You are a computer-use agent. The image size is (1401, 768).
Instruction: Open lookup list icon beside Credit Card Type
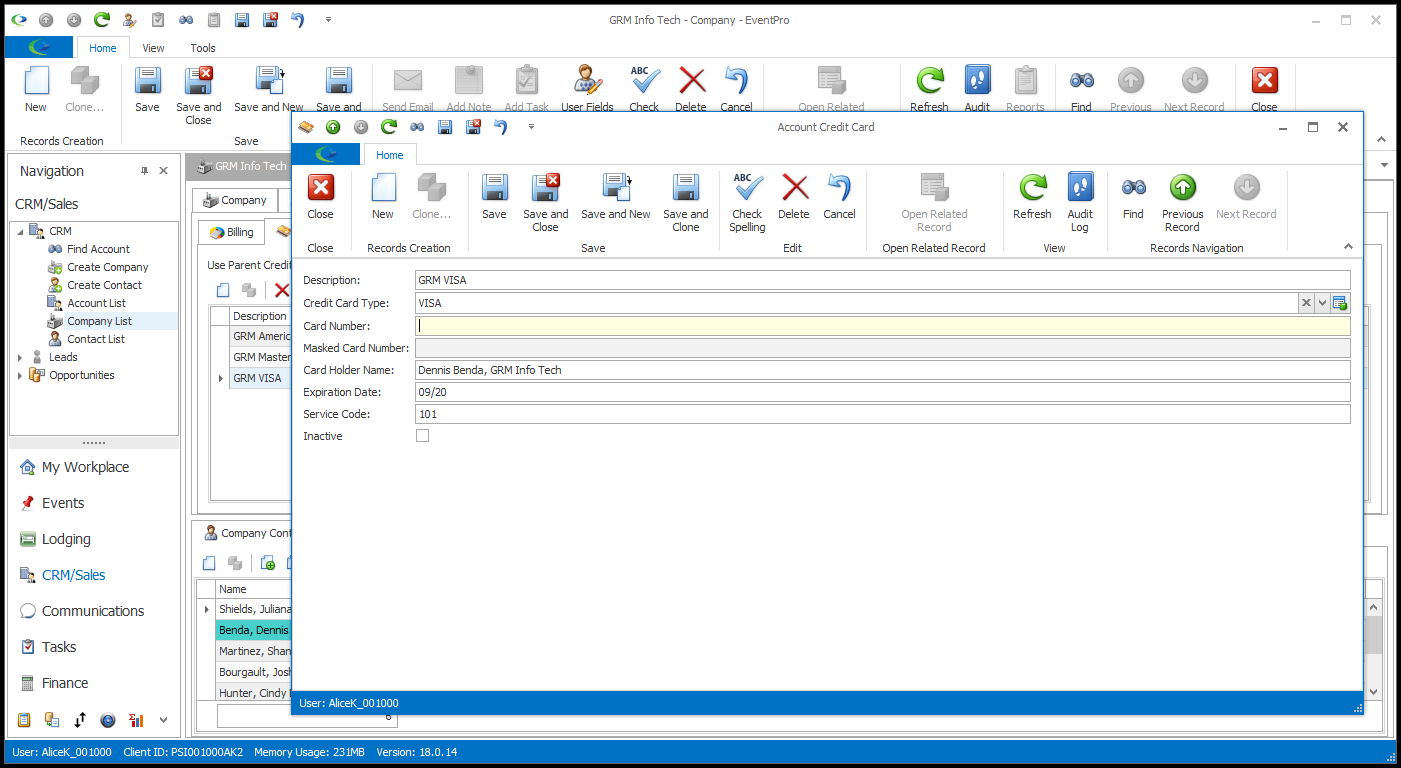tap(1340, 303)
